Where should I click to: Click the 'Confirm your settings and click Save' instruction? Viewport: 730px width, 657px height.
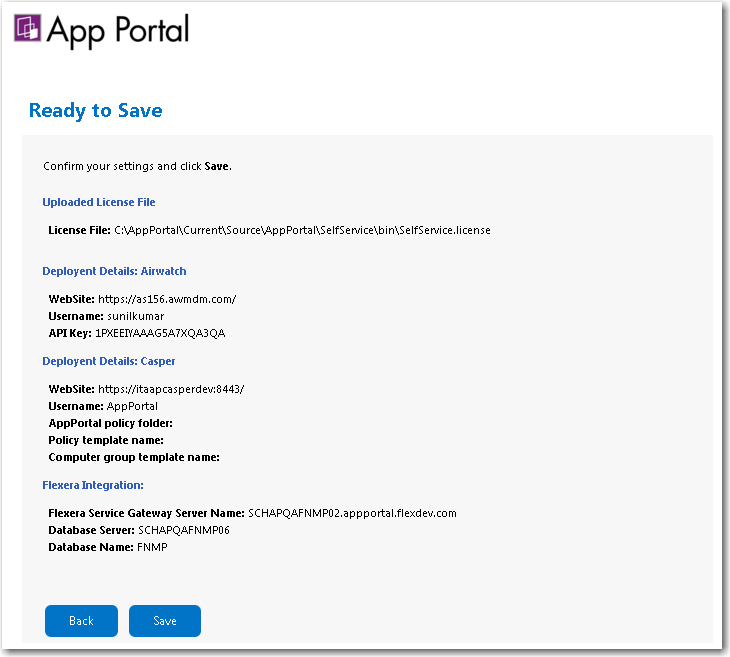[137, 166]
